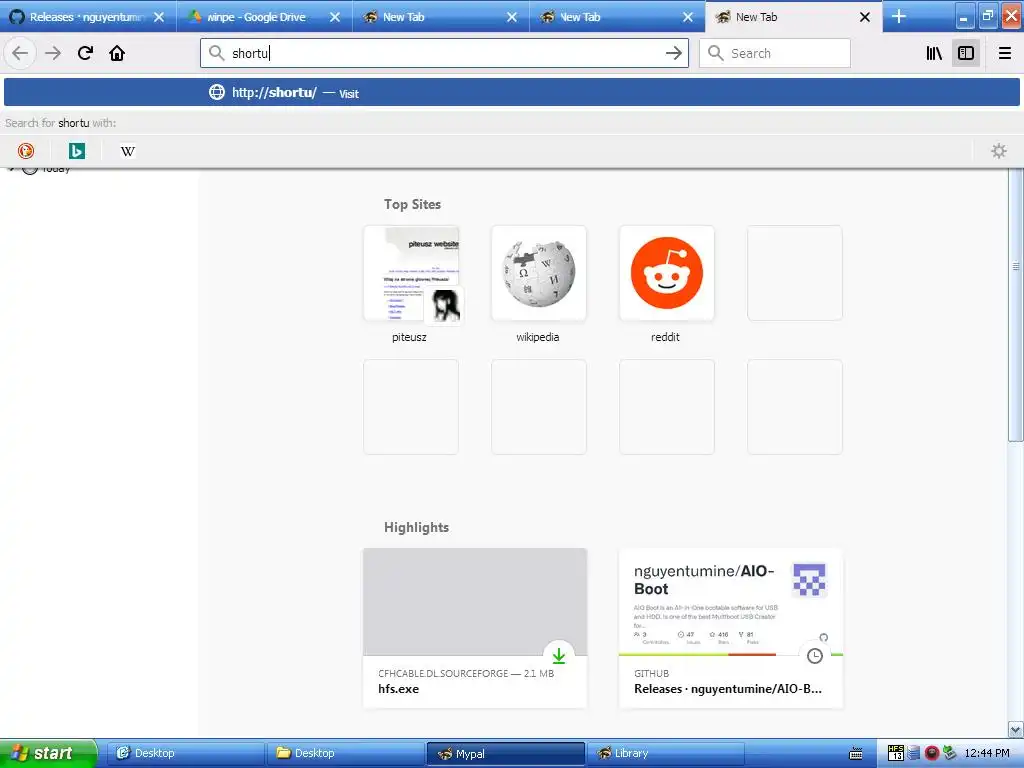Image resolution: width=1024 pixels, height=768 pixels.
Task: Switch to the folder Desktop taskbar button
Action: [346, 753]
